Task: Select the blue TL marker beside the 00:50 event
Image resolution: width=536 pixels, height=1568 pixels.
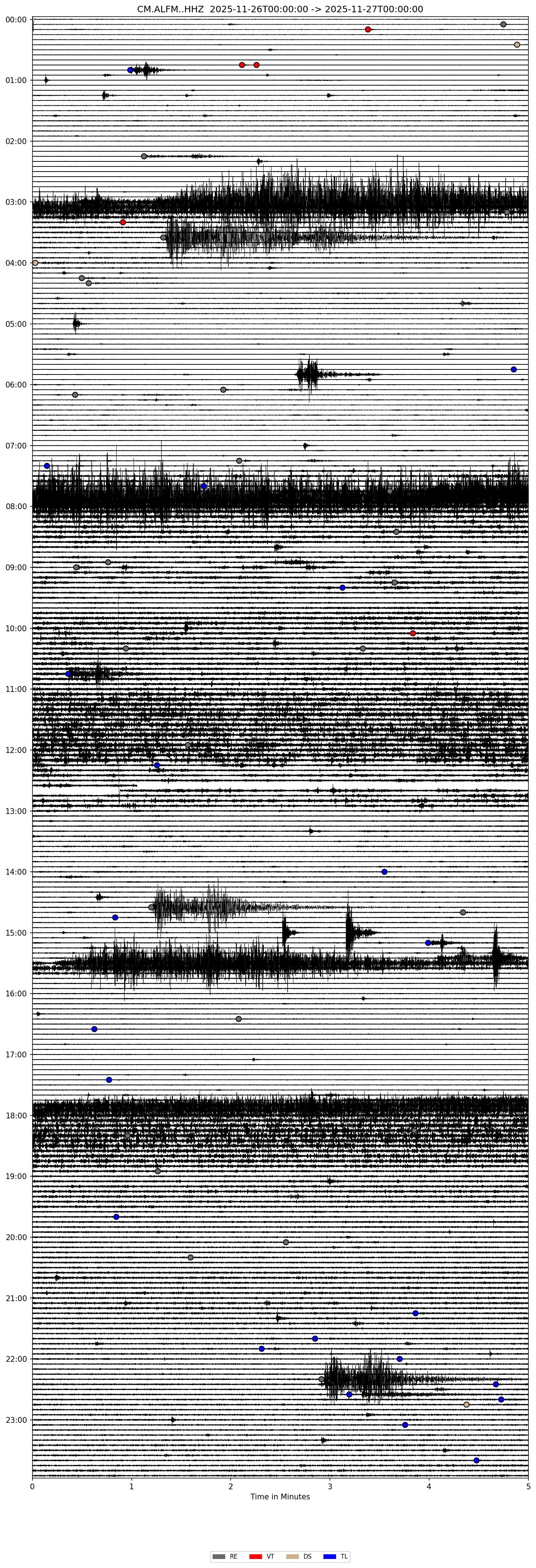Action: click(130, 70)
